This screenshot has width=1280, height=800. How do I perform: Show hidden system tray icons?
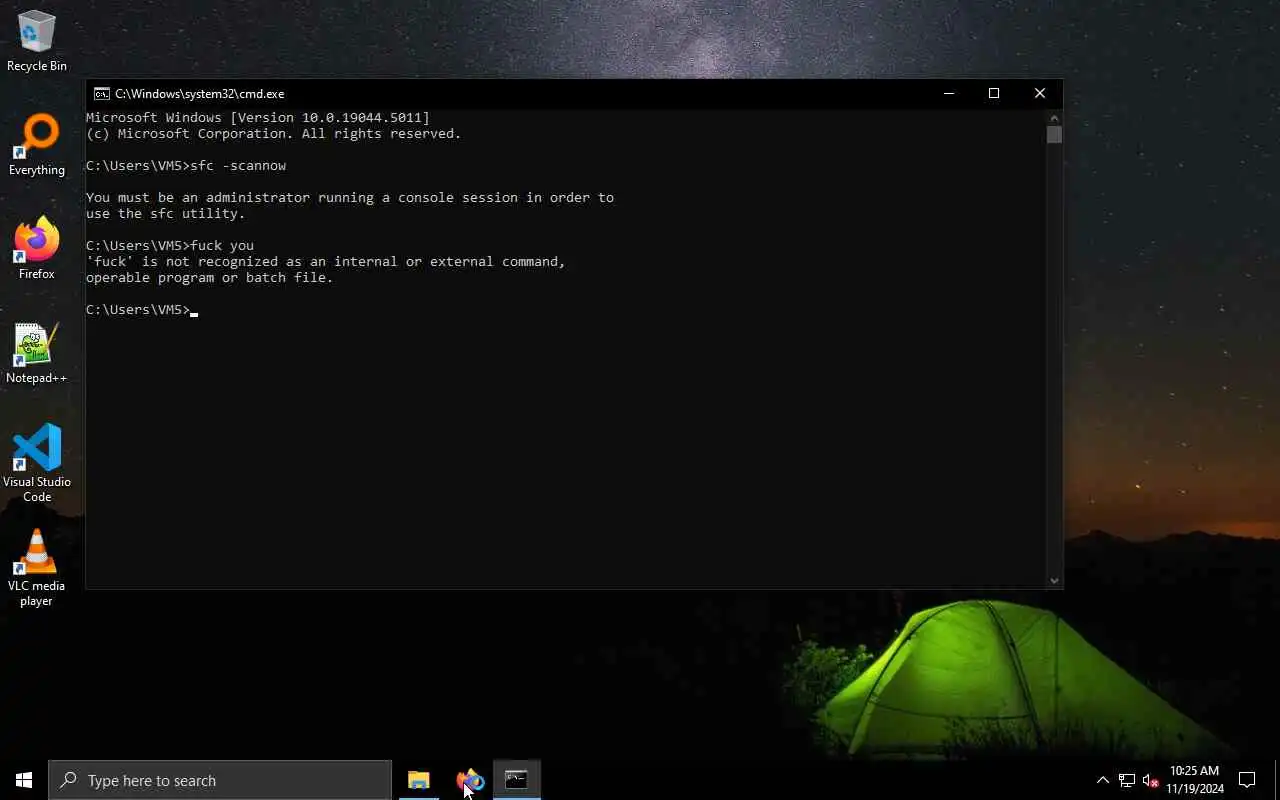click(x=1103, y=780)
